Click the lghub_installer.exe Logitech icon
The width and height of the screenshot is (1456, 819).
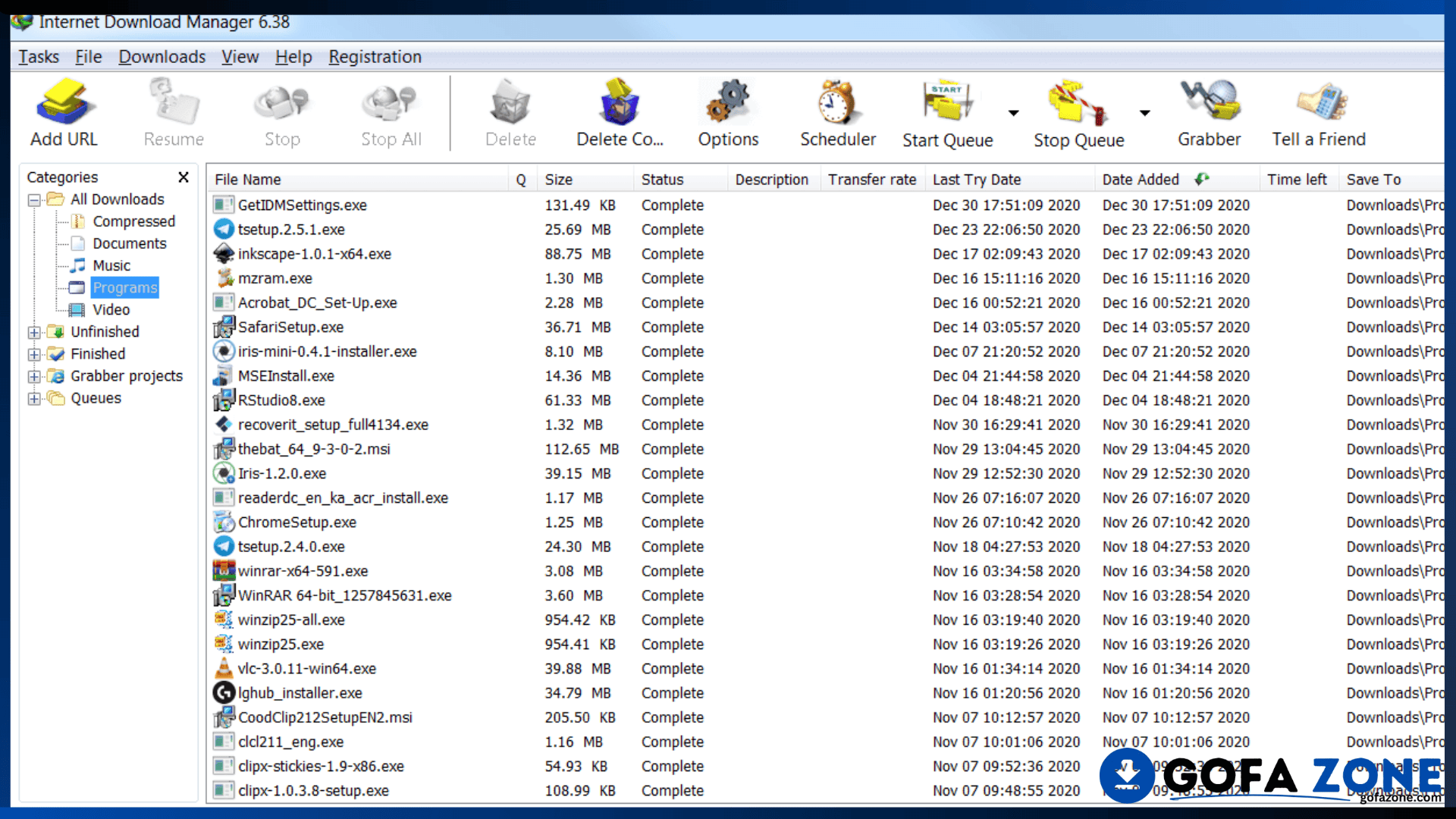[x=224, y=692]
